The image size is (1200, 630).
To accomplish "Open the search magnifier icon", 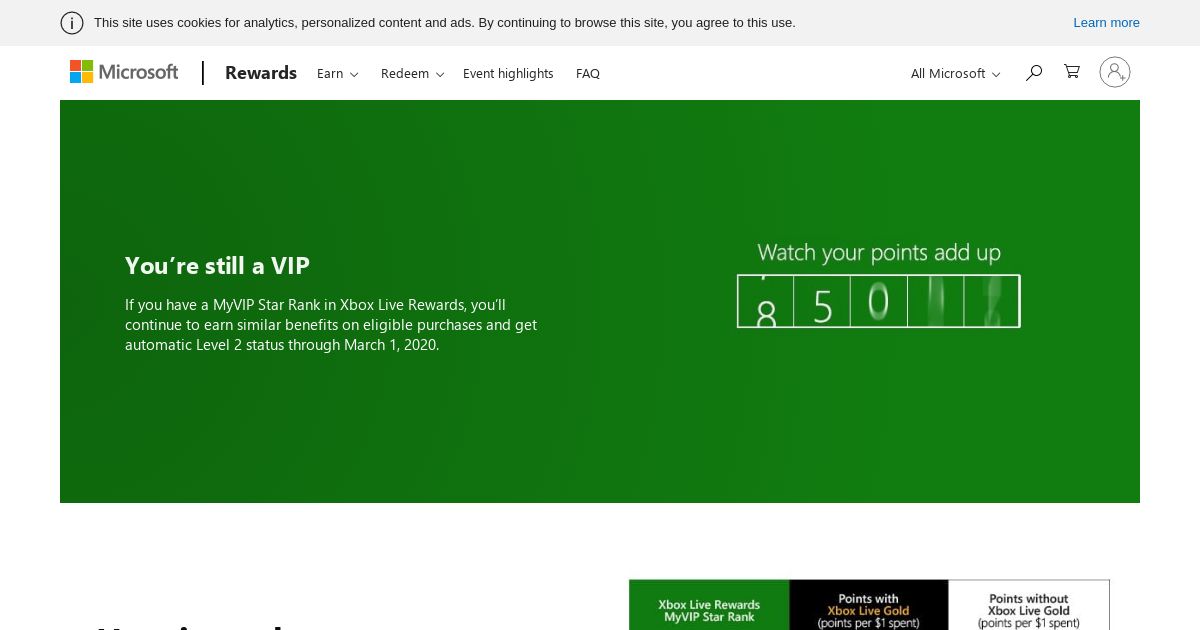I will (1034, 72).
